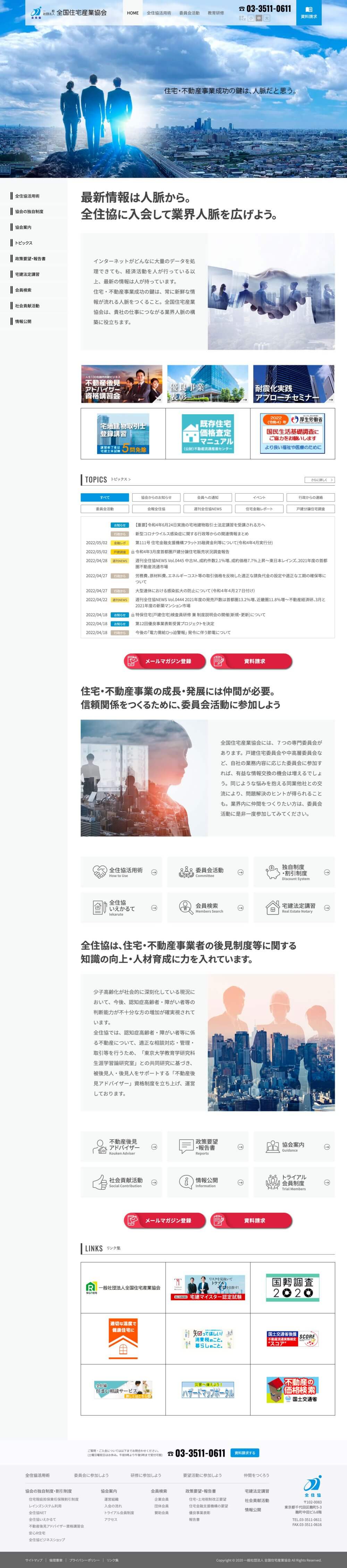The image size is (347, 1568).
Task: Set font size to 大
Action: click(266, 18)
